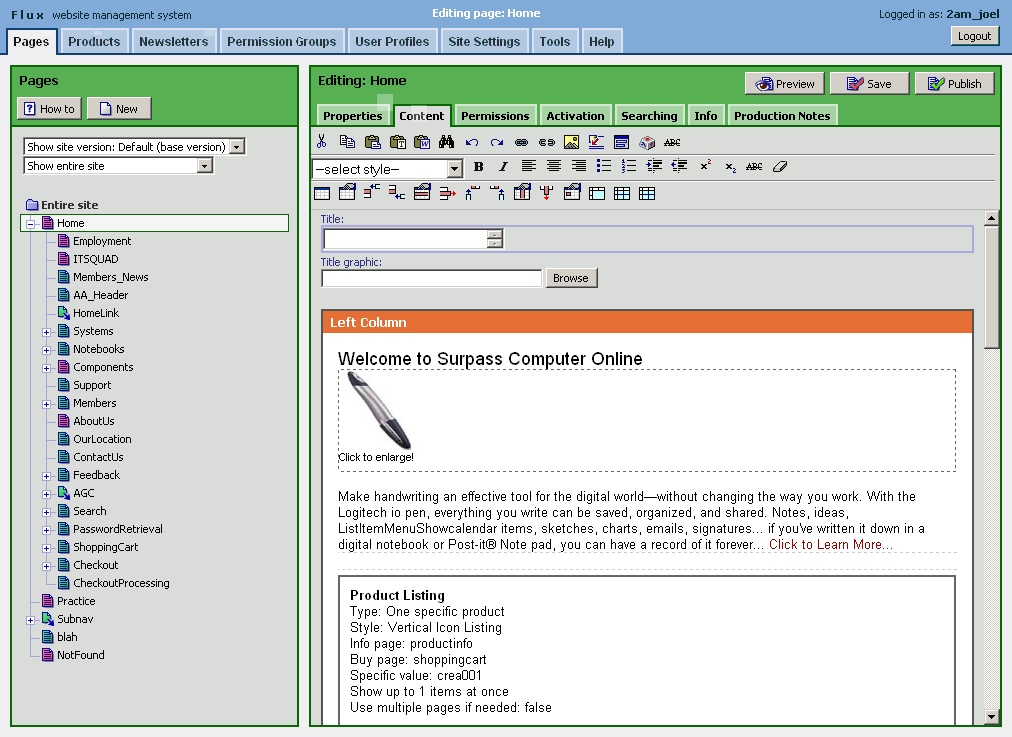Click the pen product thumbnail image
Viewport: 1012px width, 737px height.
[x=379, y=410]
